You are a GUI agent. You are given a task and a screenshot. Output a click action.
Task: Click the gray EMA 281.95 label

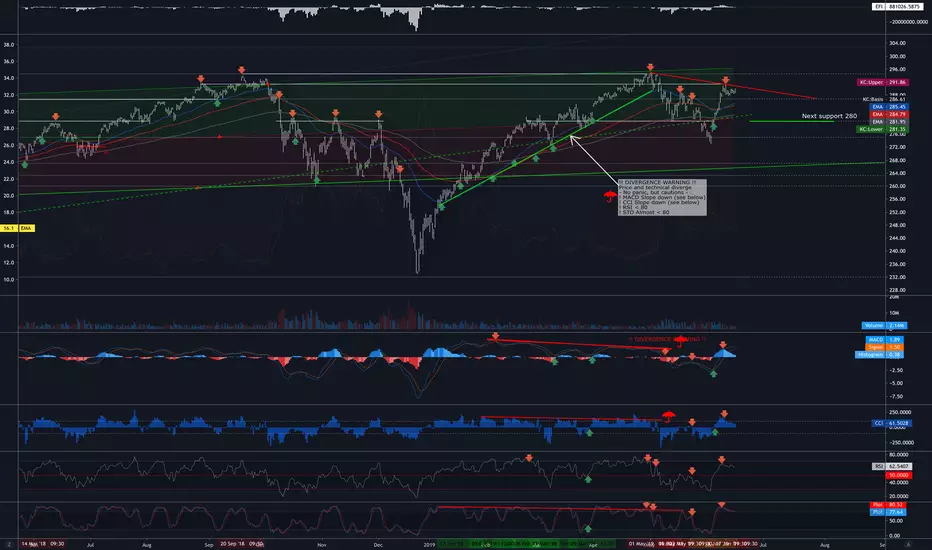click(x=889, y=122)
